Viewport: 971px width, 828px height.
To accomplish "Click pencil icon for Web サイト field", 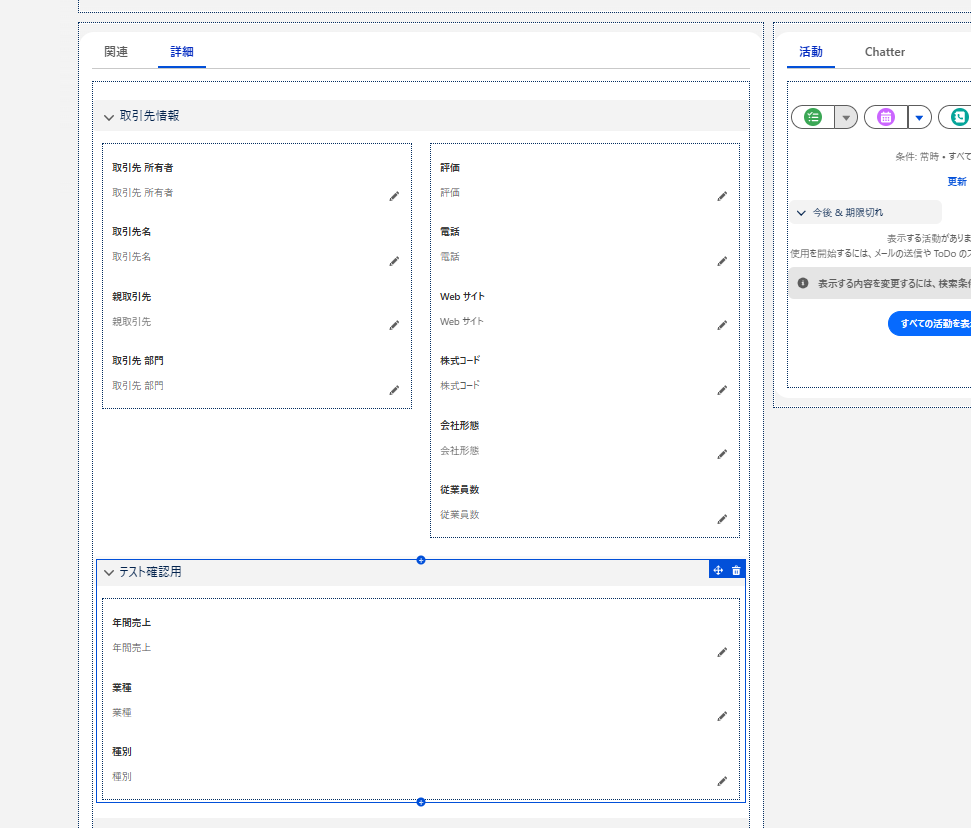I will click(x=722, y=325).
